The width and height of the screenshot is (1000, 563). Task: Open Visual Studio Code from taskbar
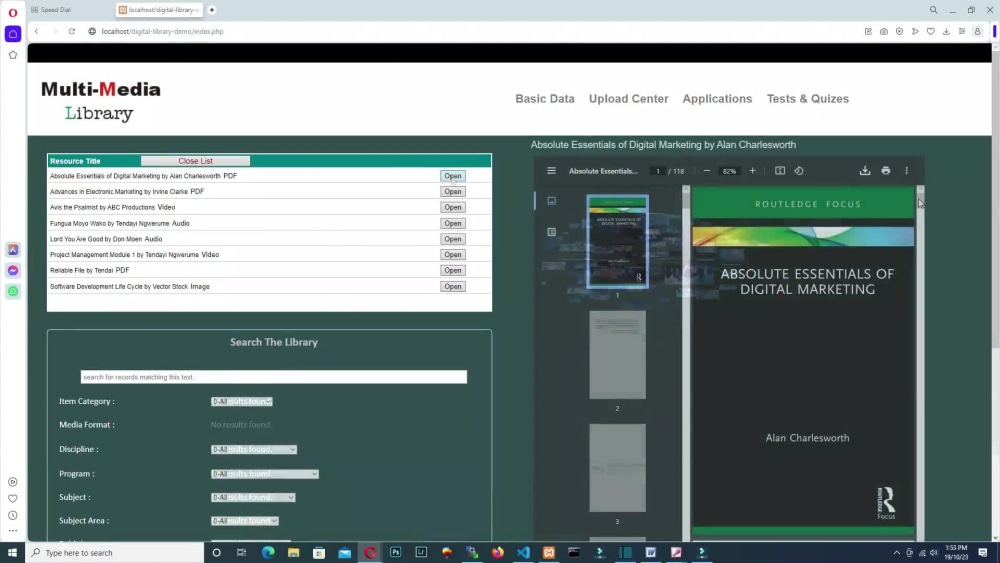pos(523,553)
